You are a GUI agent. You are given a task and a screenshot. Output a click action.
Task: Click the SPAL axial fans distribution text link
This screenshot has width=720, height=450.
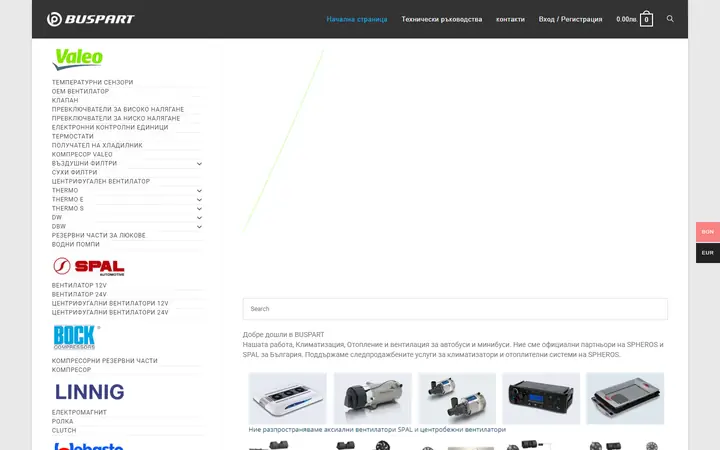click(377, 430)
